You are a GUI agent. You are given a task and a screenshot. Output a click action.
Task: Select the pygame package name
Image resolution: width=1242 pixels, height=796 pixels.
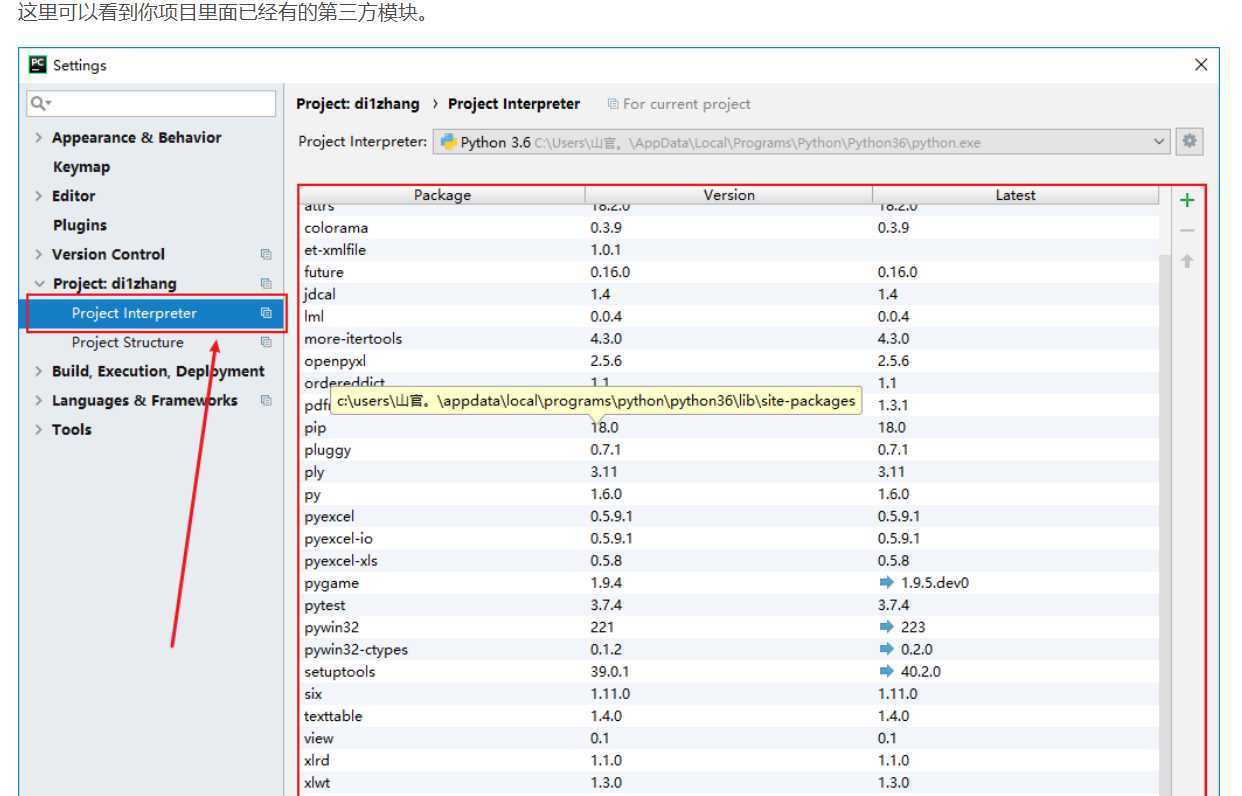tap(331, 583)
